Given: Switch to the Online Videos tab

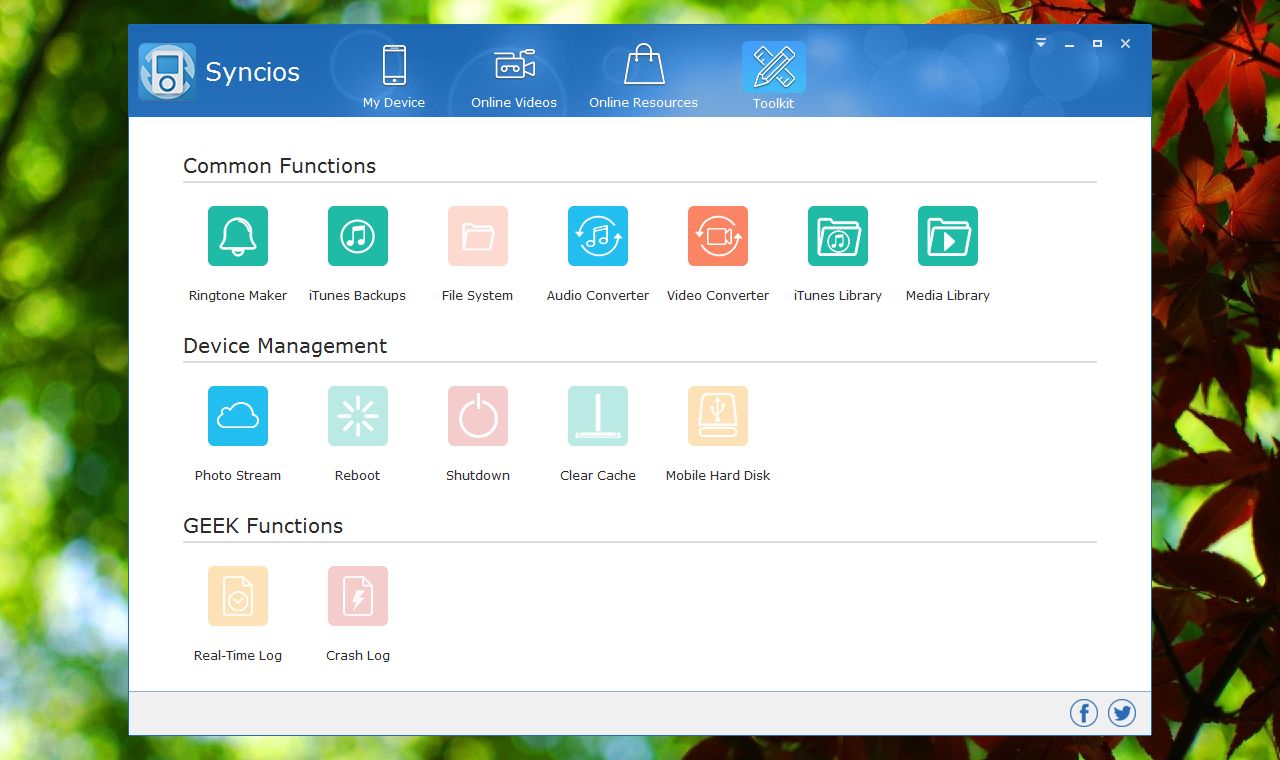Looking at the screenshot, I should click(x=514, y=76).
